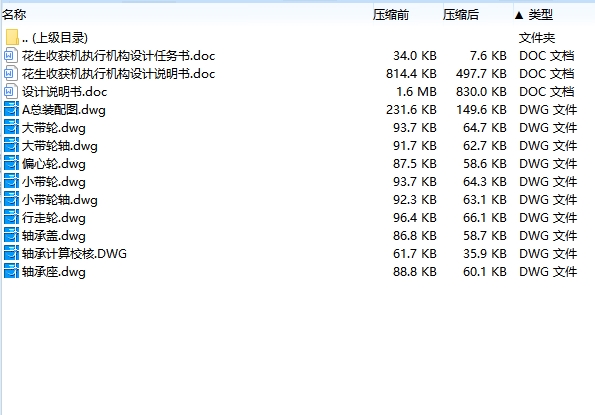Click DWG 文件 type of A总装配图.dwg

[548, 110]
